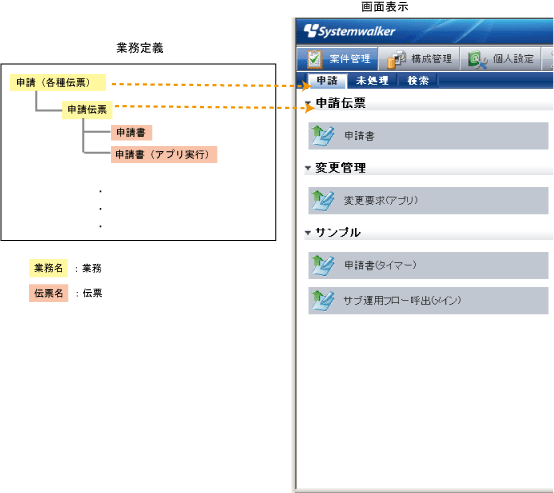Select the yellow 申請伝票 node in 業務定義 tree
Screen dimensions: 554x493
pyautogui.click(x=87, y=110)
